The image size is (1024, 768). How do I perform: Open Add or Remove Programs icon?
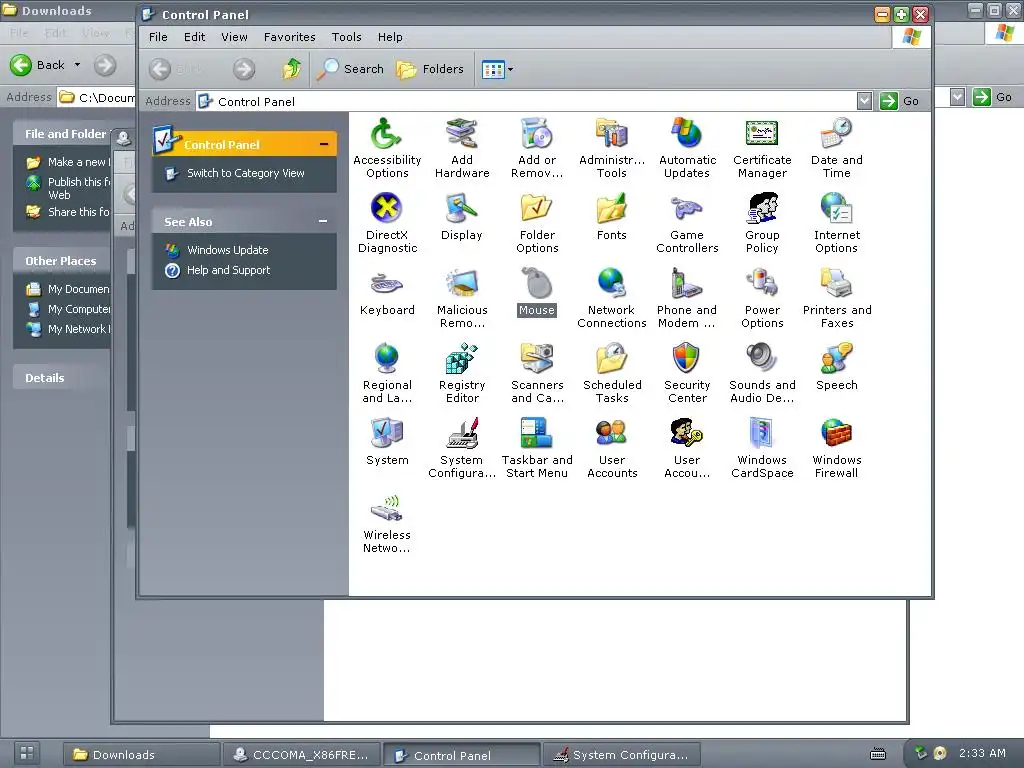tap(537, 148)
